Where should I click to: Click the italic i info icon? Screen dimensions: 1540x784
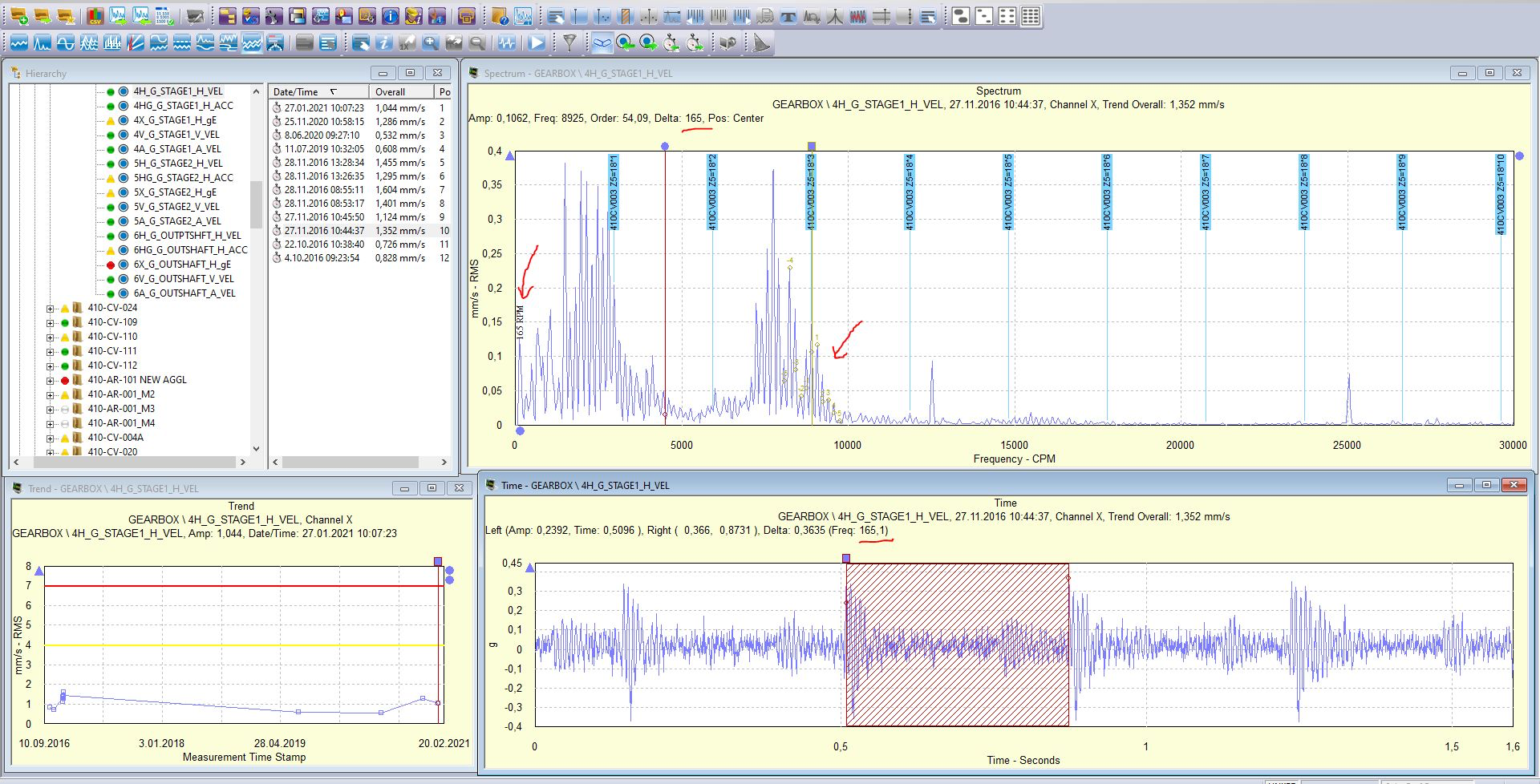pos(384,42)
